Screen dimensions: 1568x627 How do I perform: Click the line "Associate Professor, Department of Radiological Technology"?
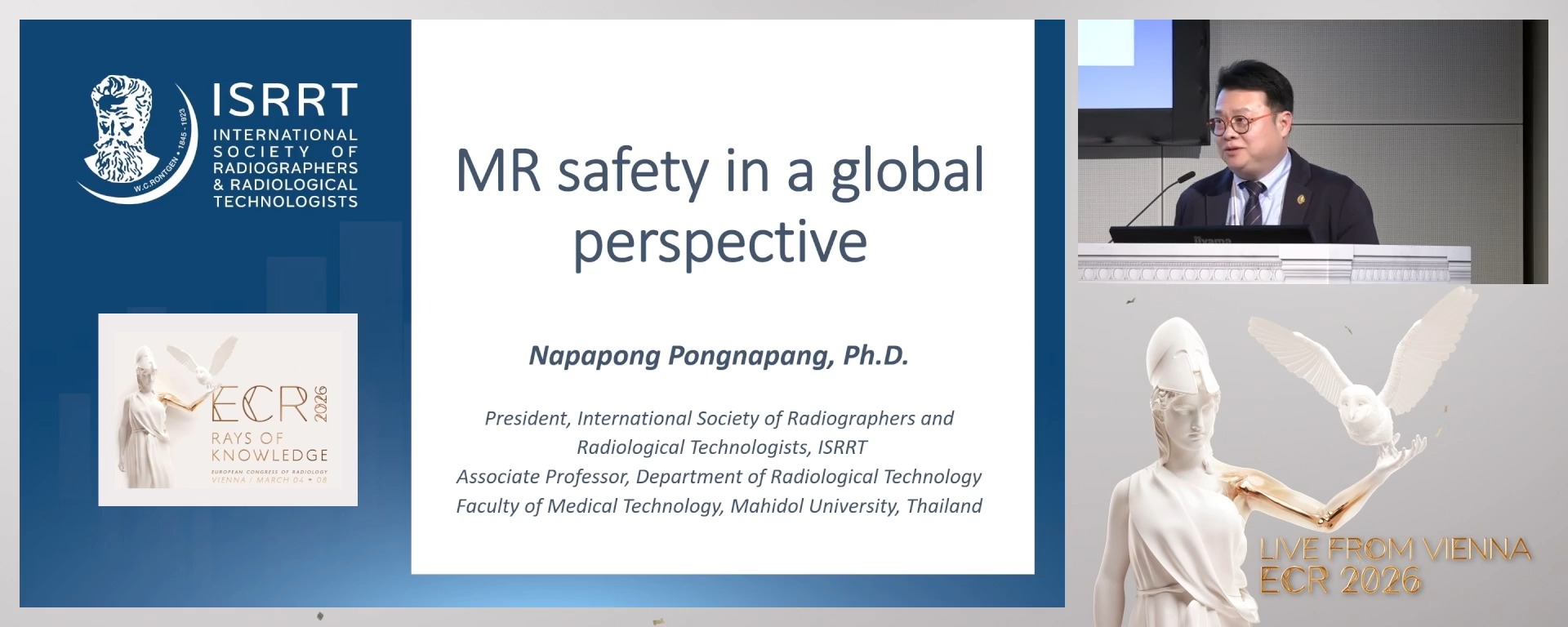tap(719, 477)
